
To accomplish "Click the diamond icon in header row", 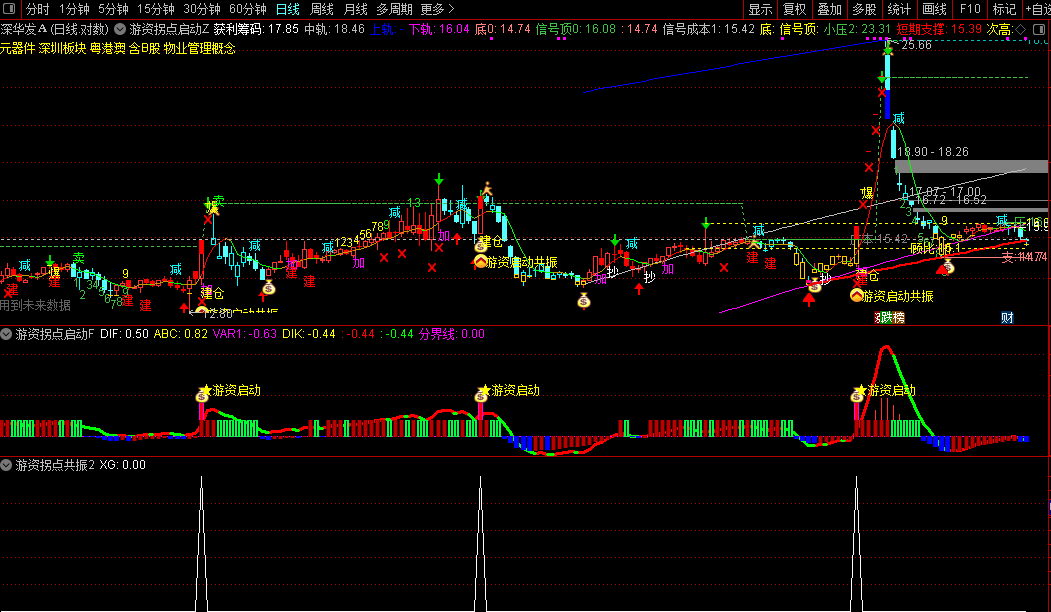I will (x=1021, y=29).
